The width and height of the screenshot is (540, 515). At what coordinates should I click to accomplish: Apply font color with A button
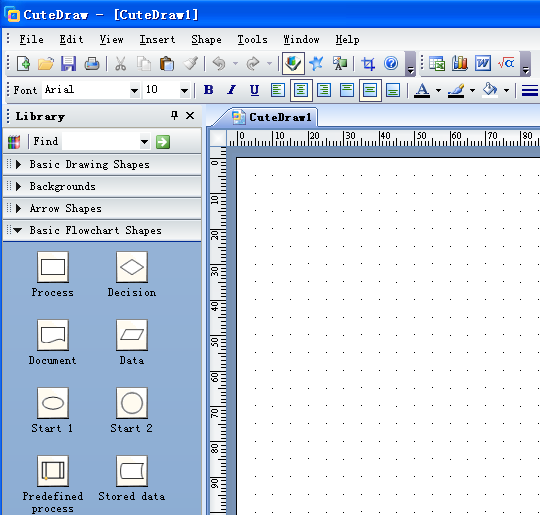422,90
